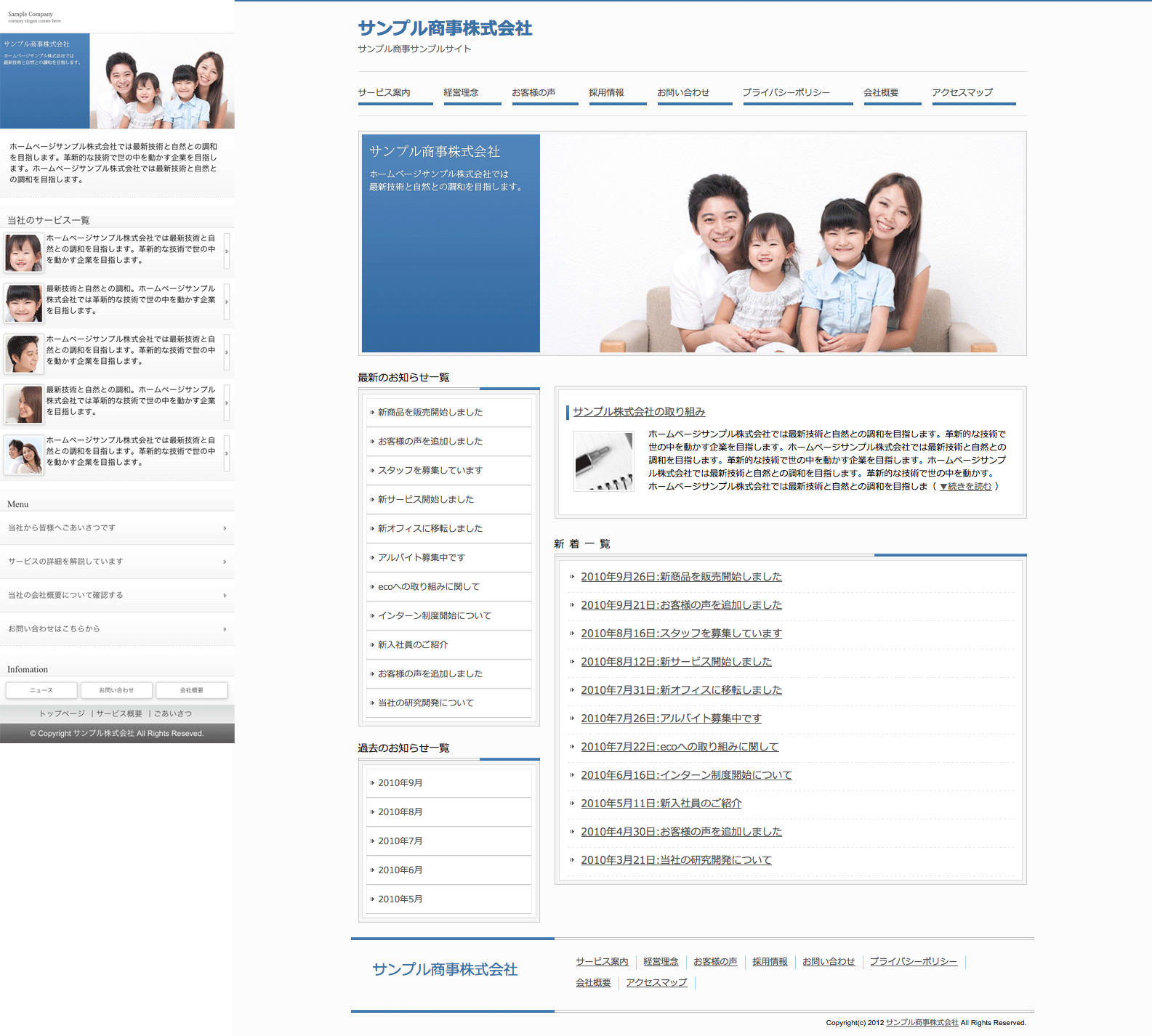
Task: Open the 2010年9月26日 new product news link
Action: click(681, 577)
